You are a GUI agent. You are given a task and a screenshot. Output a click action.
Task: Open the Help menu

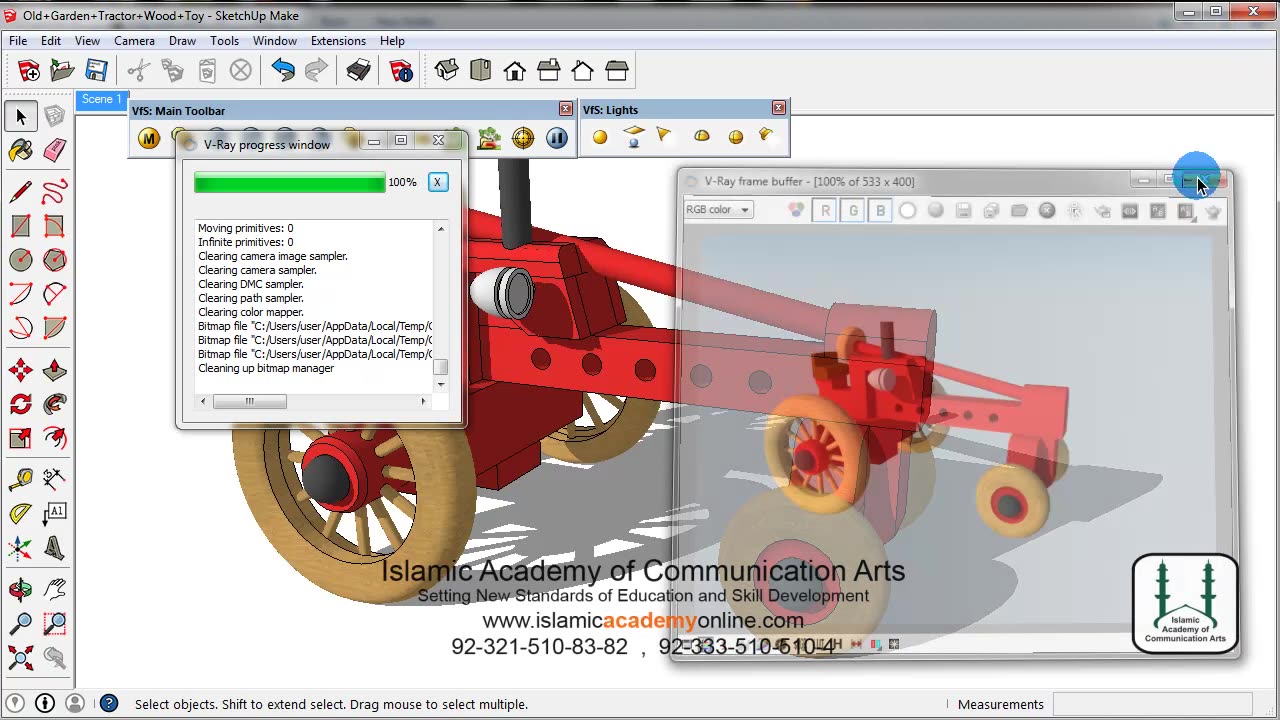(392, 41)
